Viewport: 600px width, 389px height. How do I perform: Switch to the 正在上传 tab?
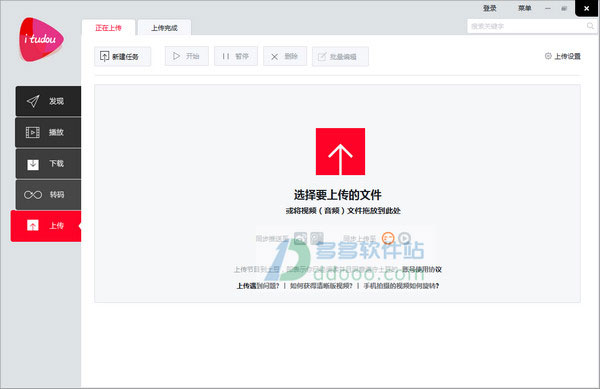pyautogui.click(x=108, y=28)
